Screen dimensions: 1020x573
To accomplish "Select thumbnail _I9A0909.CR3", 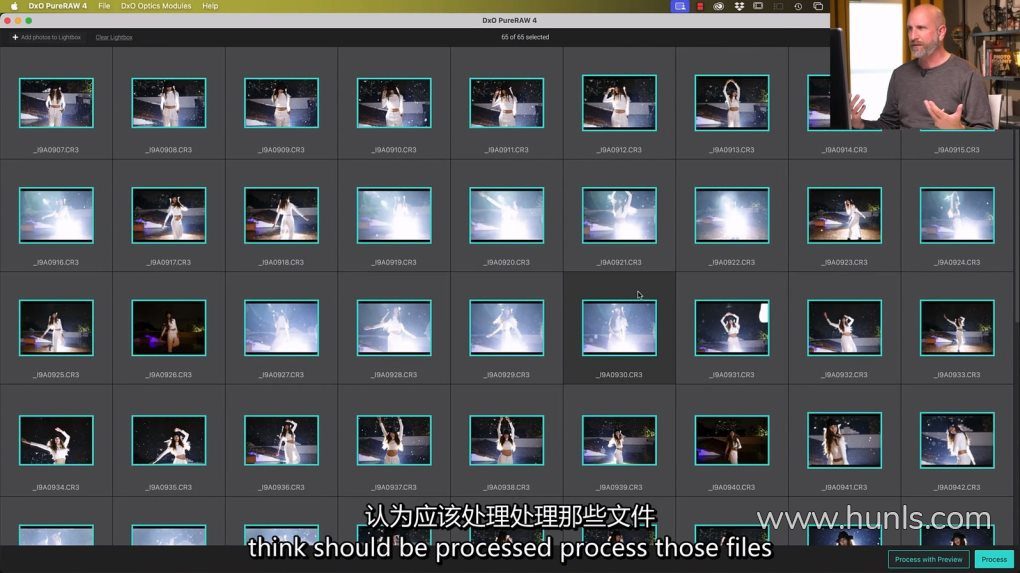I will (281, 103).
